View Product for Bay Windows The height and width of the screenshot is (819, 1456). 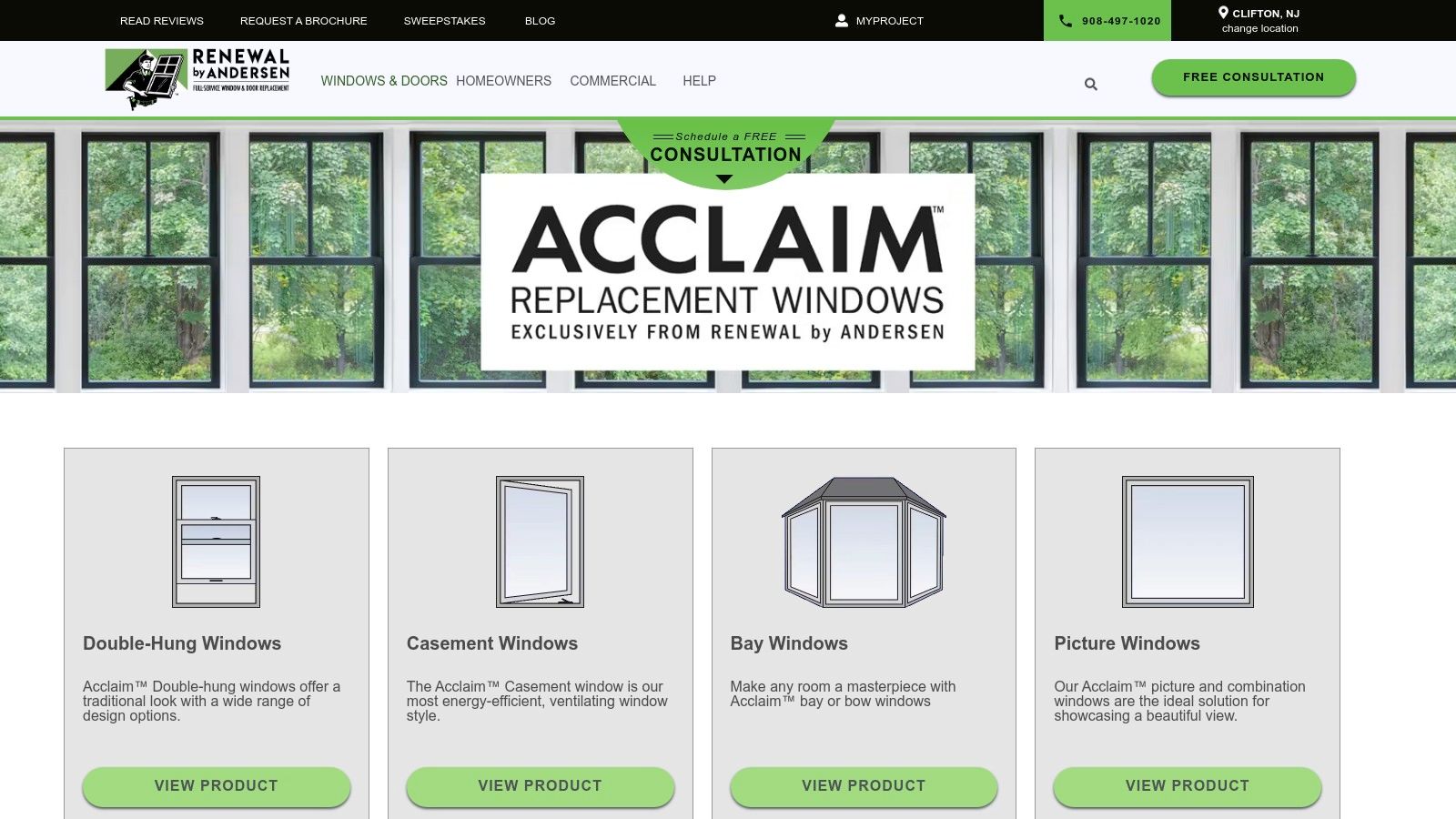864,786
